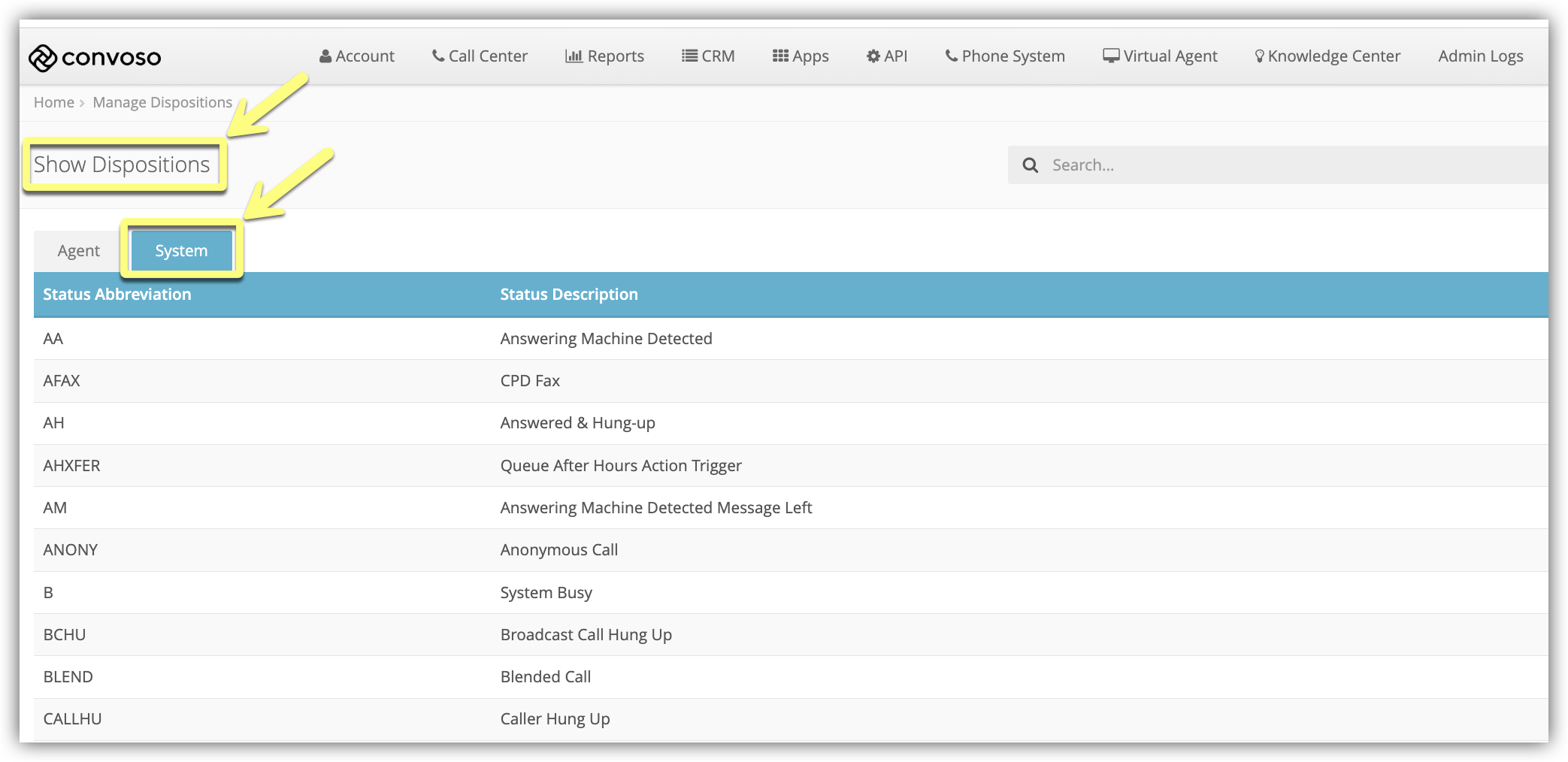Click the Call Center phone icon

(x=438, y=56)
